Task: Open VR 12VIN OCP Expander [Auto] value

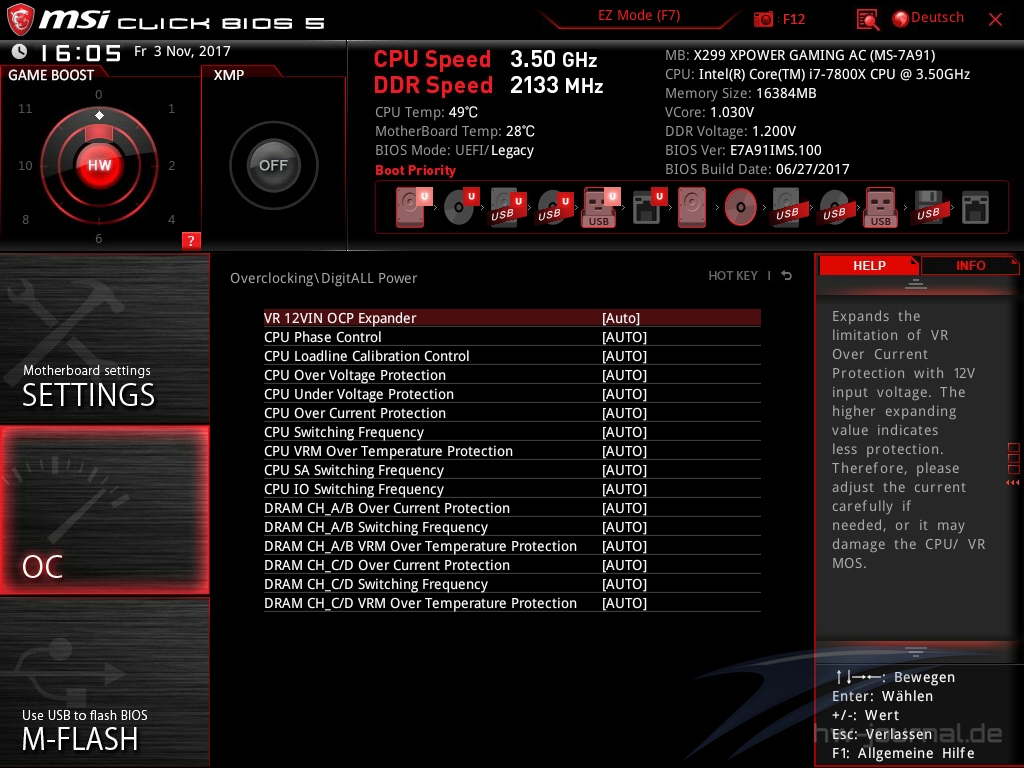Action: point(621,318)
